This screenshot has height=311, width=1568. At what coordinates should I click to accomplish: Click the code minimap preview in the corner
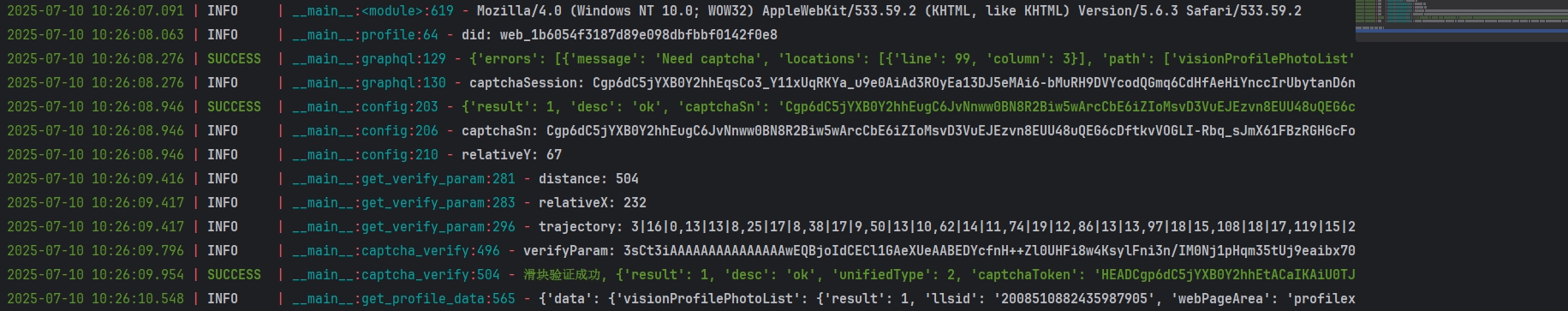(1461, 17)
